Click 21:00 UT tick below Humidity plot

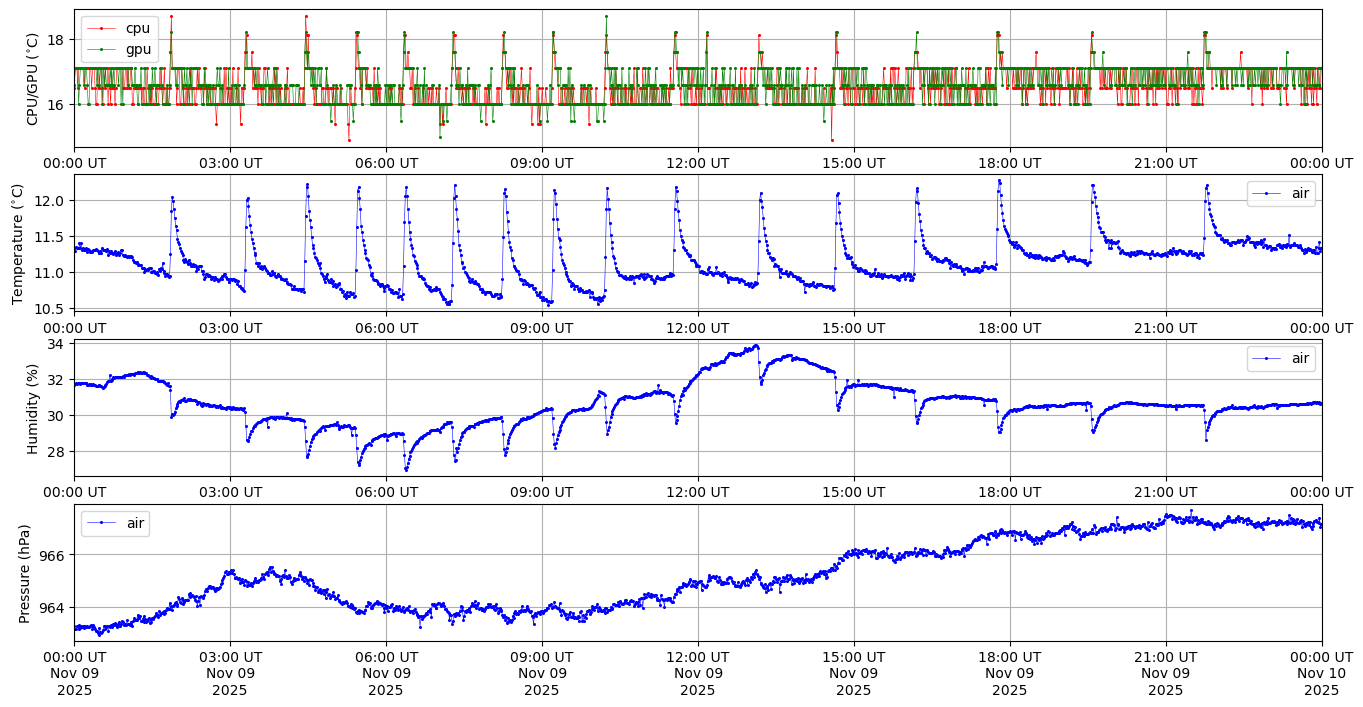pyautogui.click(x=1165, y=493)
